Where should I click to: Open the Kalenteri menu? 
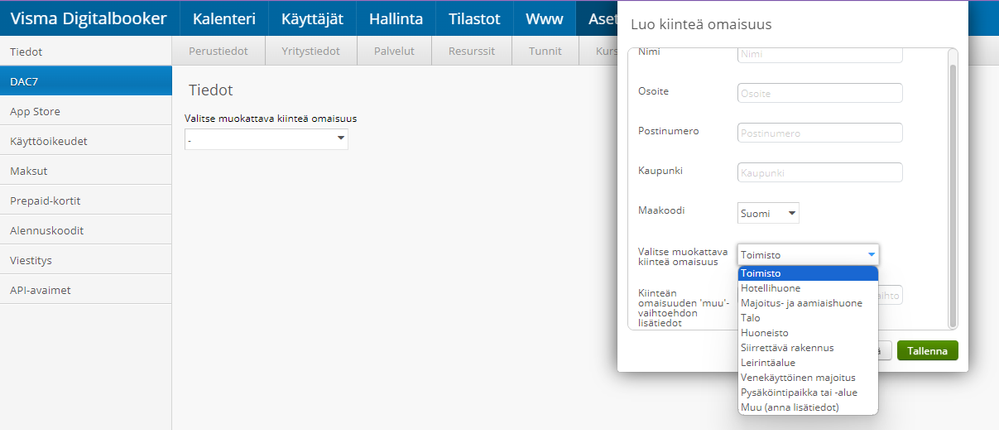[x=224, y=18]
